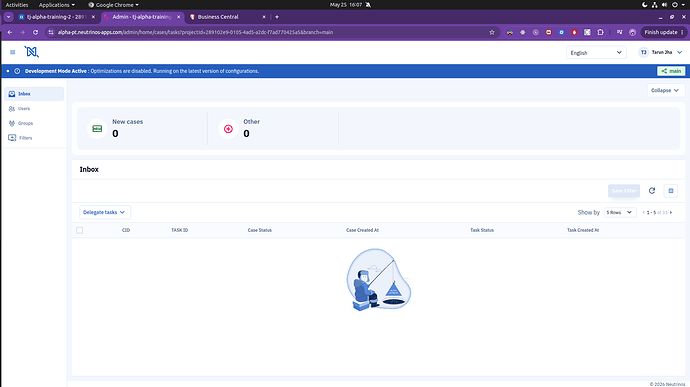Select all tasks with header checkbox
Screen dimensions: 690x387
pos(80,230)
